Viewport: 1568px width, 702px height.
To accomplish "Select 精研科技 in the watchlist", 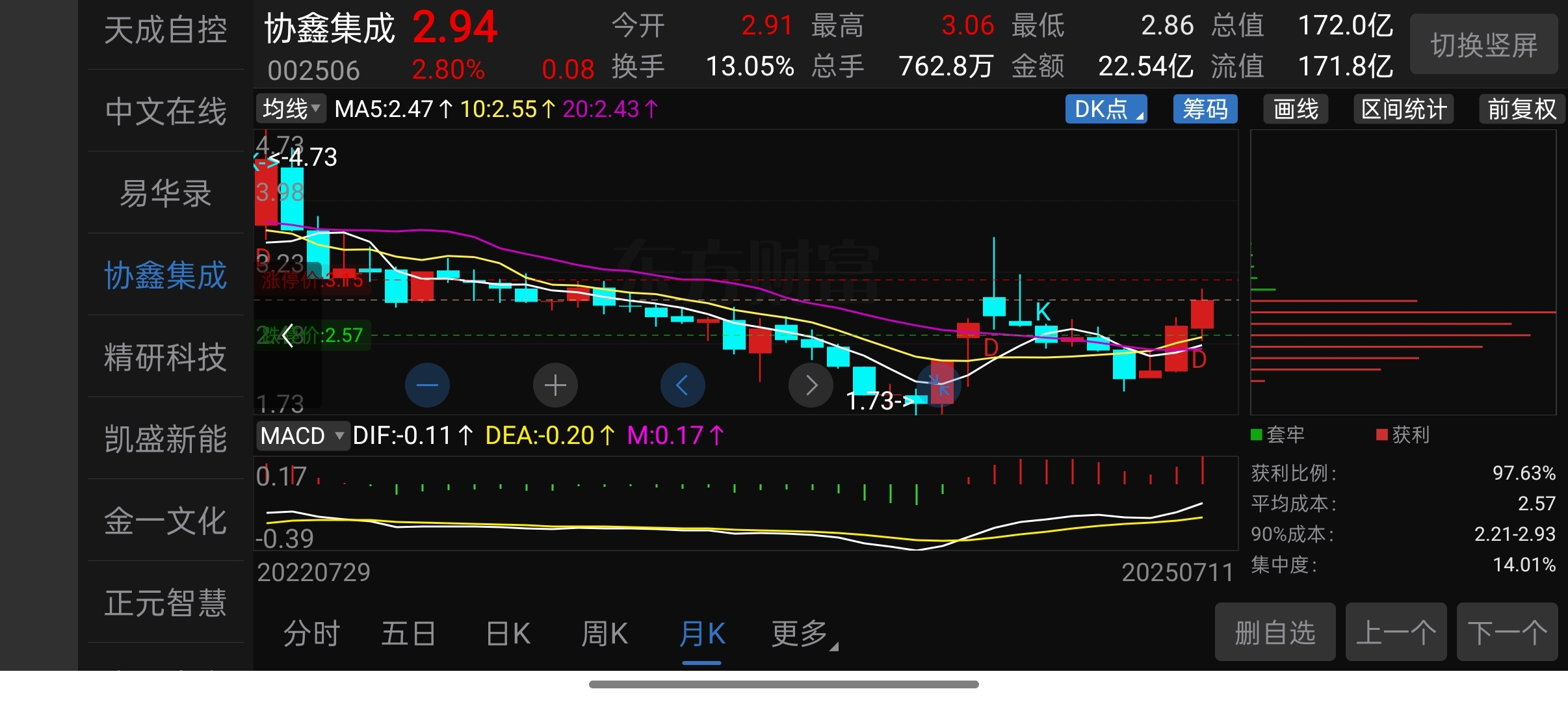I will 166,357.
